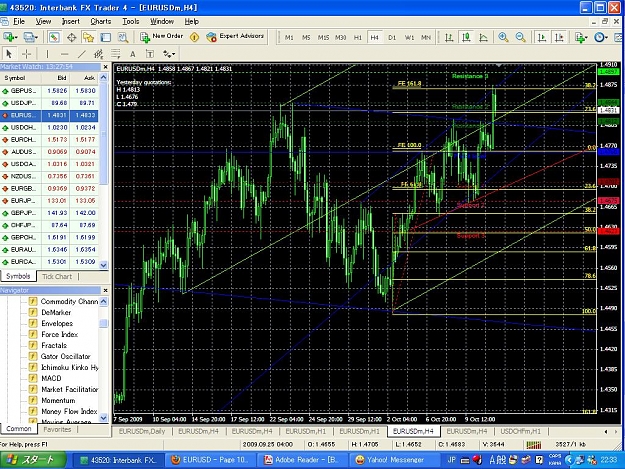The height and width of the screenshot is (469, 625).
Task: Select the Equidistant Channel tool
Action: tap(98, 53)
